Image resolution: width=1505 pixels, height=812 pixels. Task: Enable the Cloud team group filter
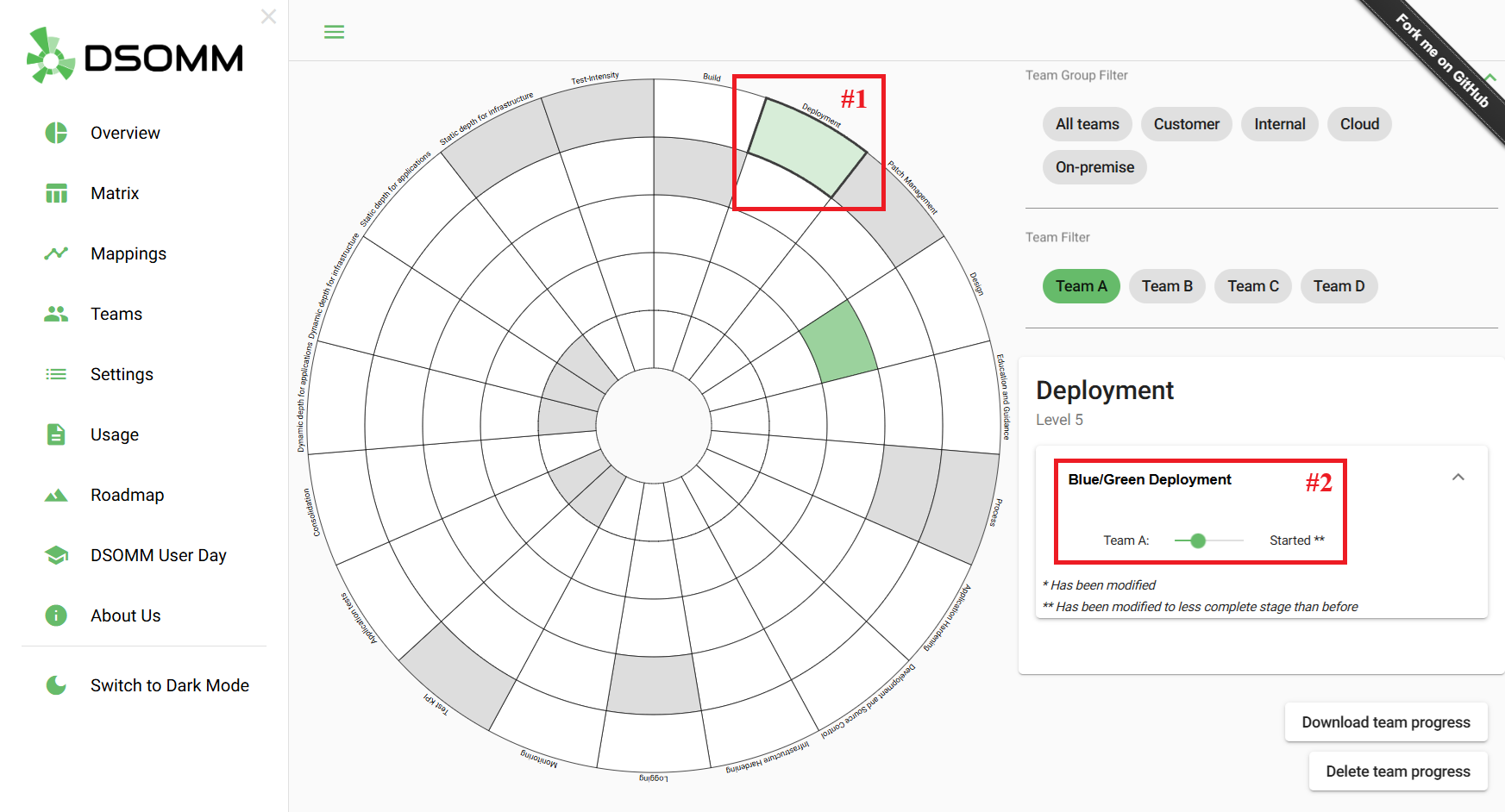1359,124
